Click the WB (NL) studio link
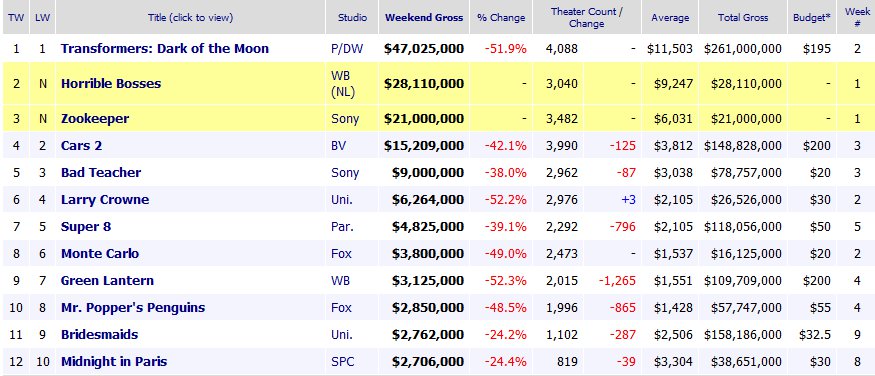Image resolution: width=875 pixels, height=376 pixels. coord(343,84)
